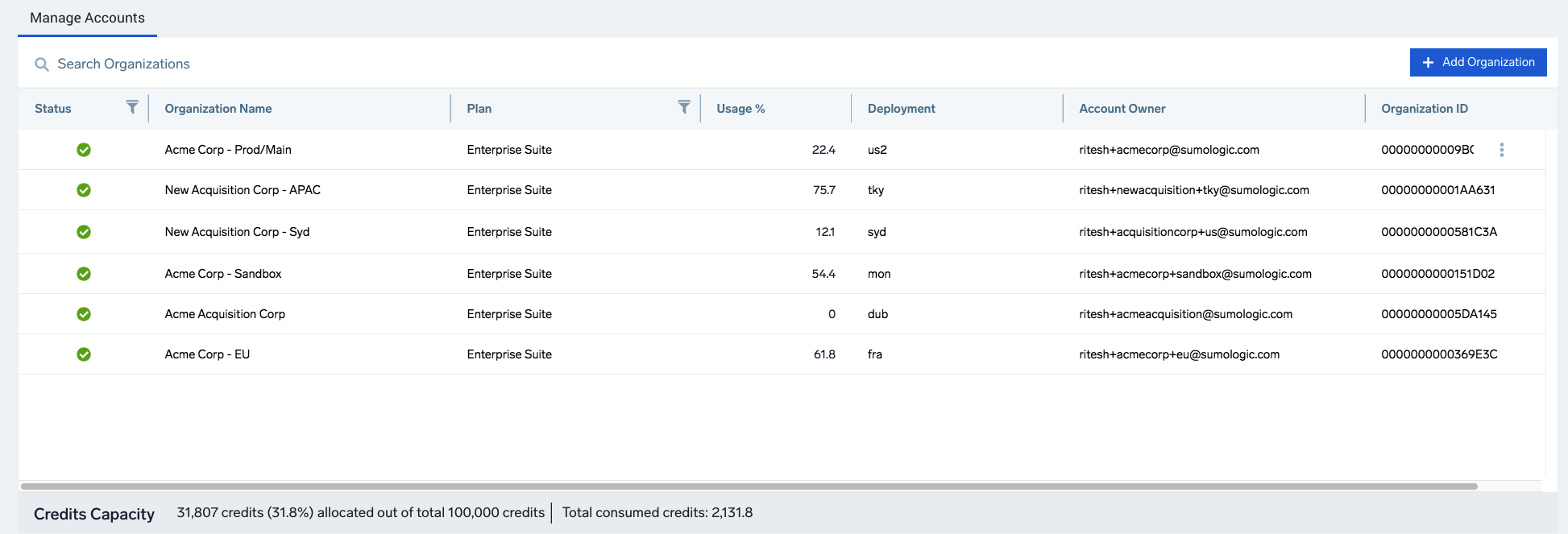
Task: Open the three-dot menu for Acme Corp - Prod/Main
Action: (1501, 150)
